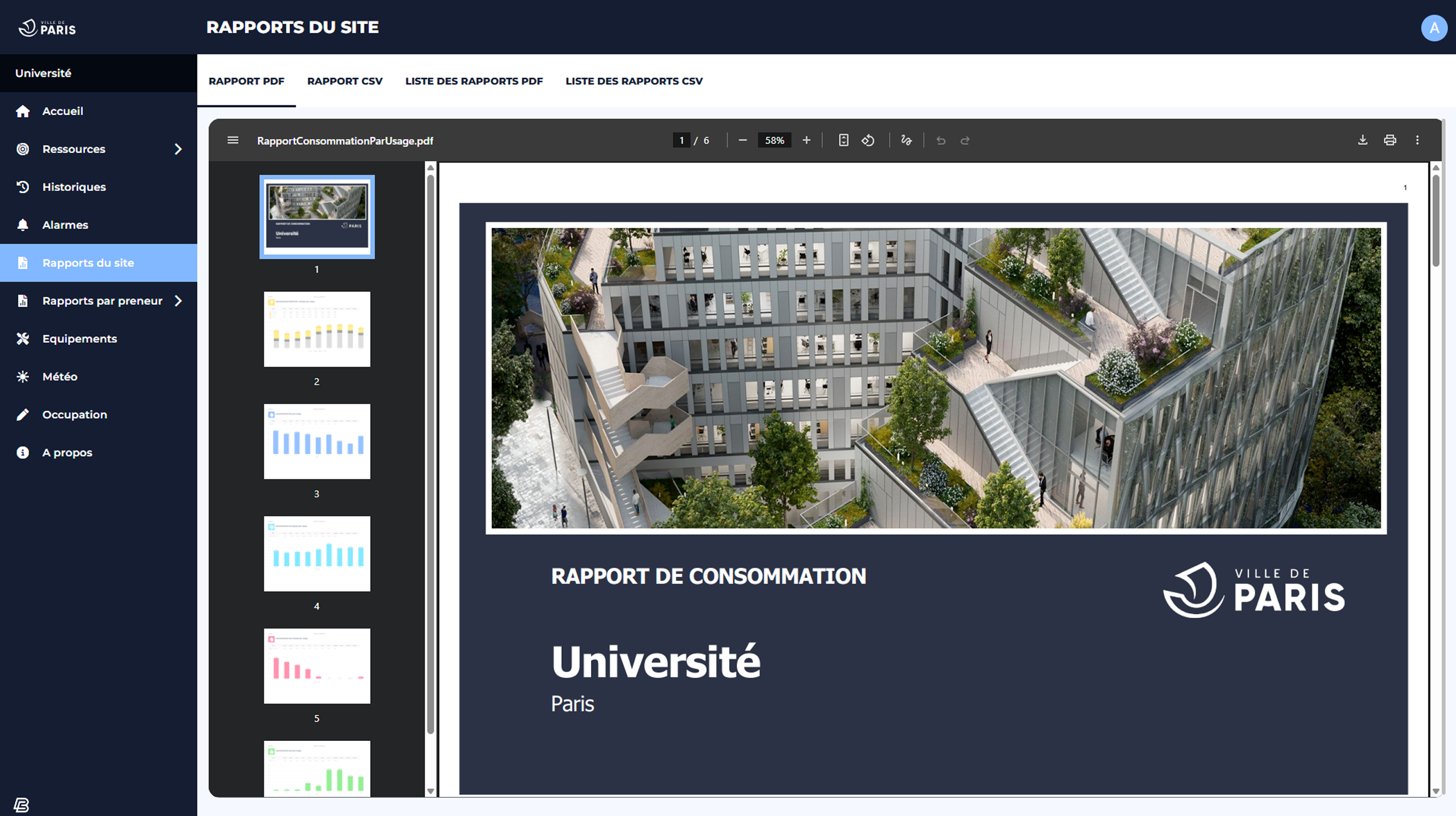1456x816 pixels.
Task: Switch to the Rapport CSV tab
Action: [345, 81]
